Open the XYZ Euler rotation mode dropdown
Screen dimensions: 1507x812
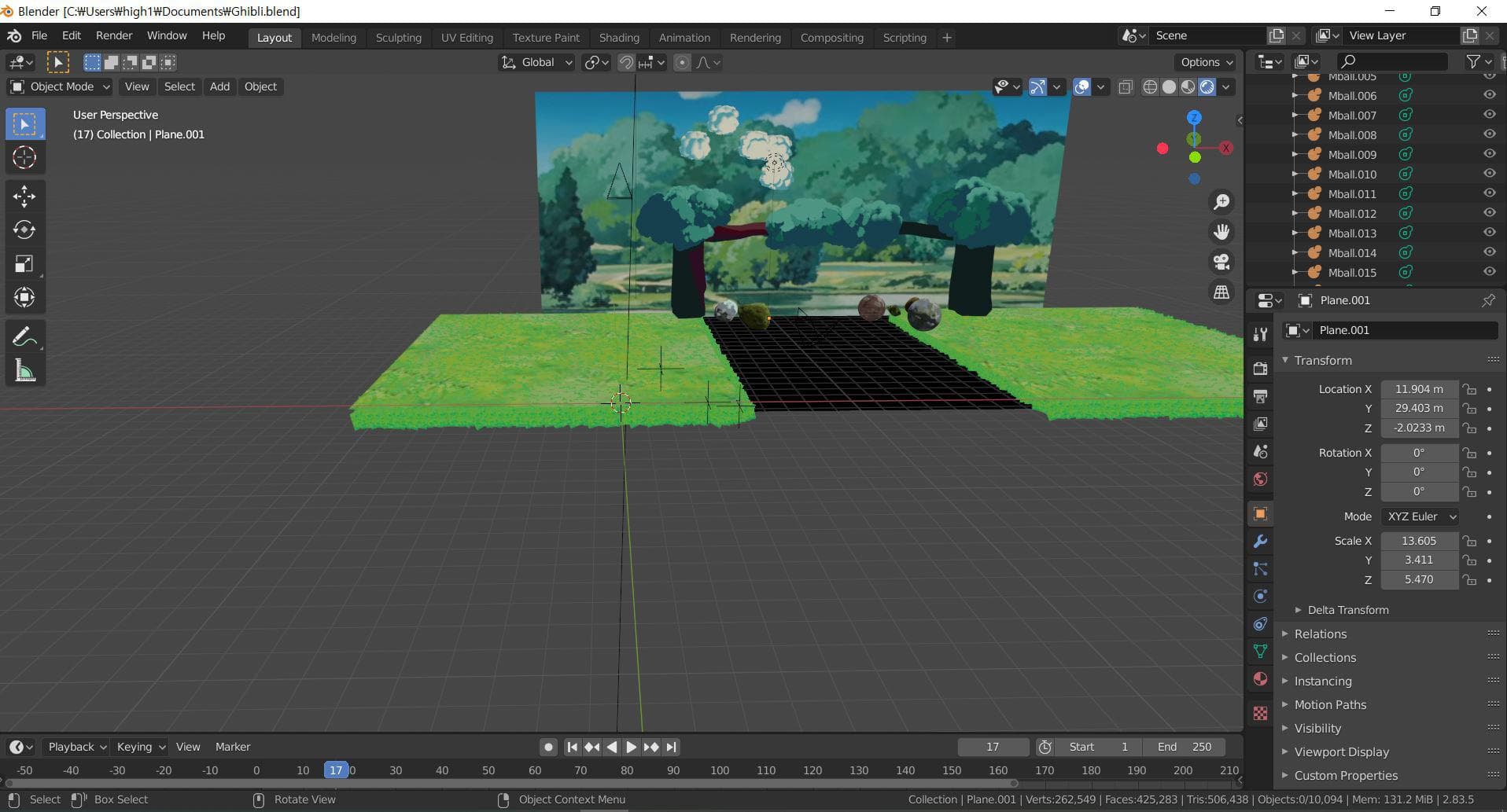coord(1420,516)
